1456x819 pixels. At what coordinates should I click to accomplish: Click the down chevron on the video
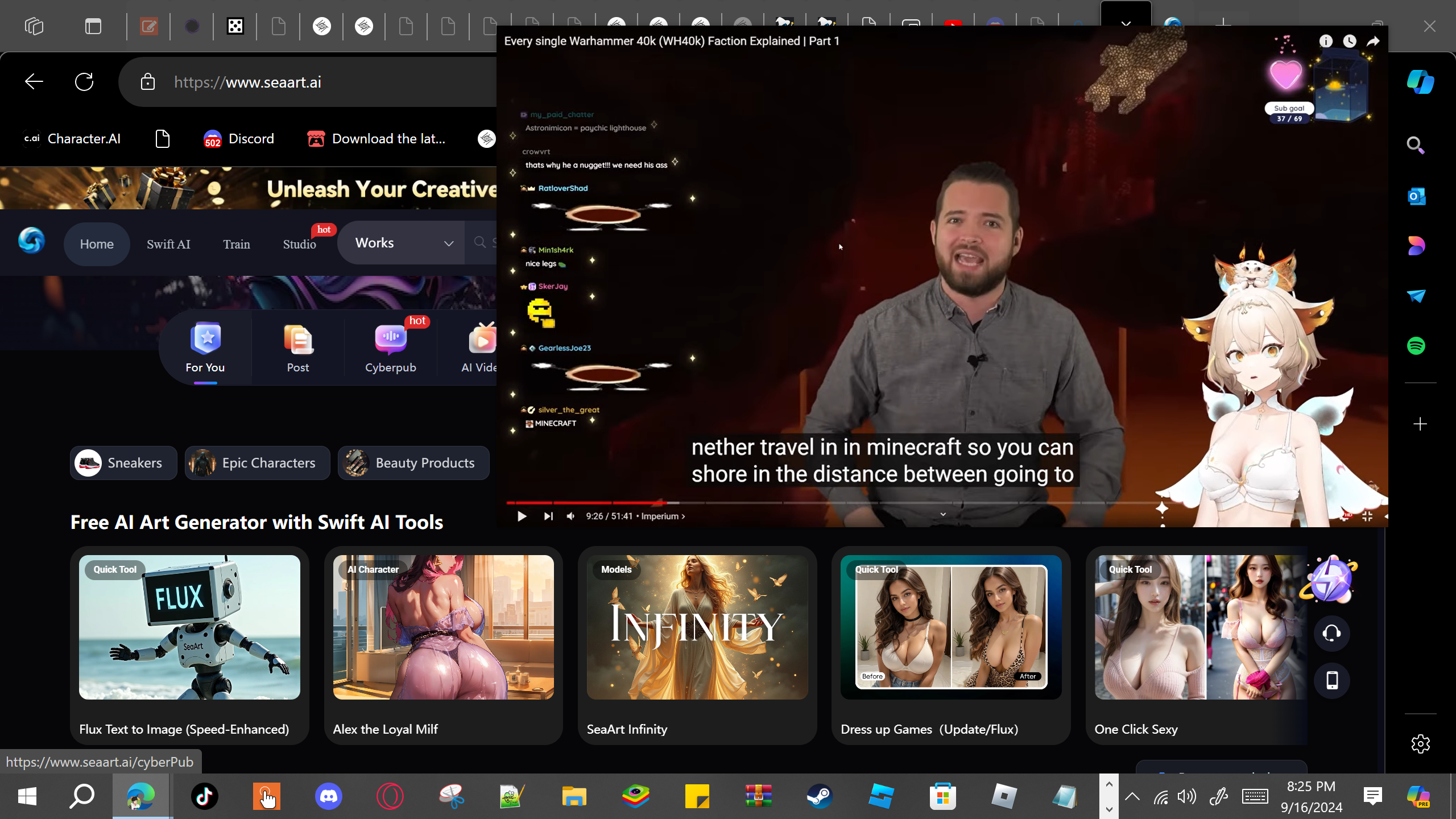[x=943, y=514]
